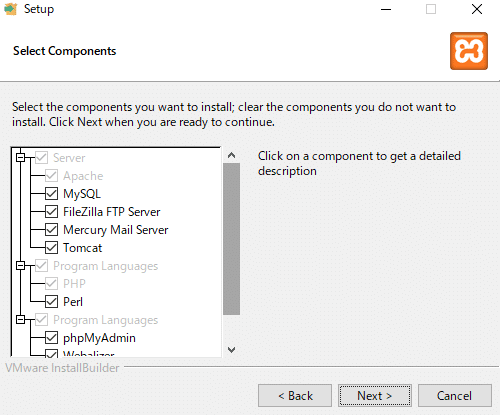Collapse the second Program Languages node above phpMyAdmin
Screen dimensions: 500x415
click(21, 320)
